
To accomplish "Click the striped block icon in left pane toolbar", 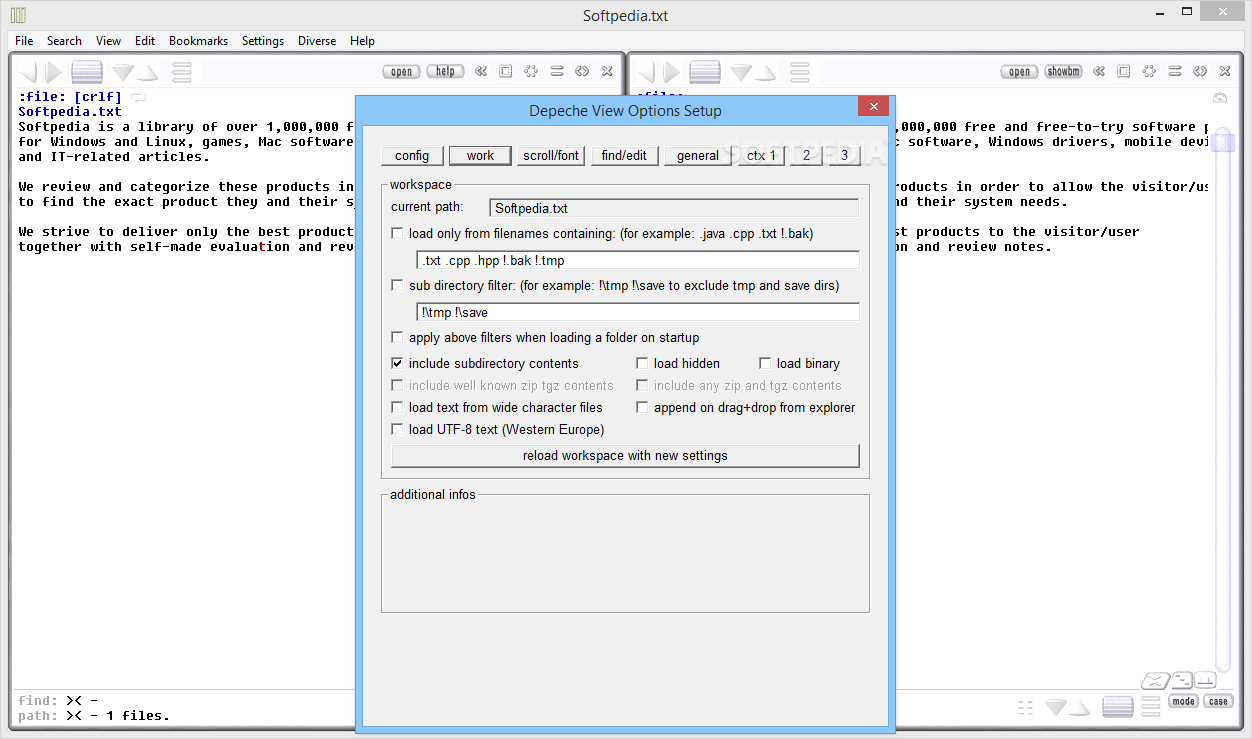I will coord(87,72).
